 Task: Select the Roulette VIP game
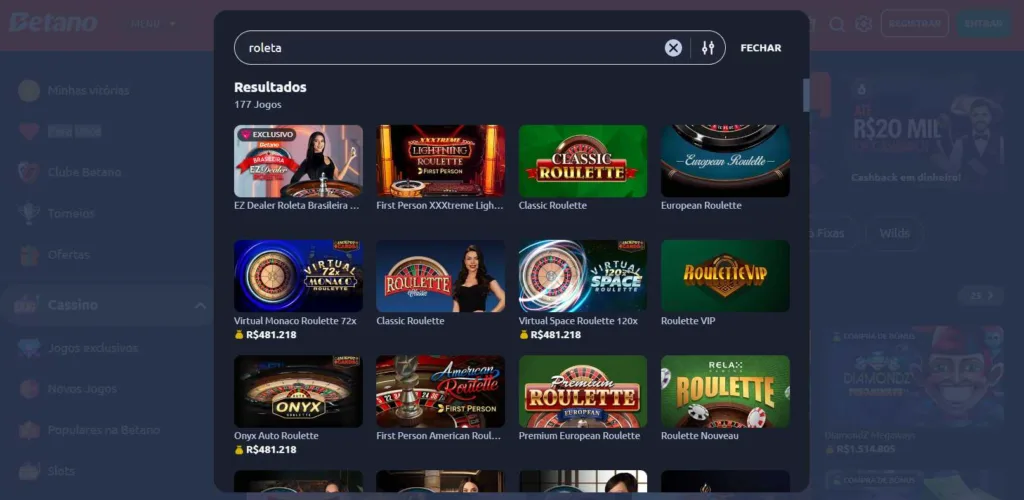tap(725, 276)
